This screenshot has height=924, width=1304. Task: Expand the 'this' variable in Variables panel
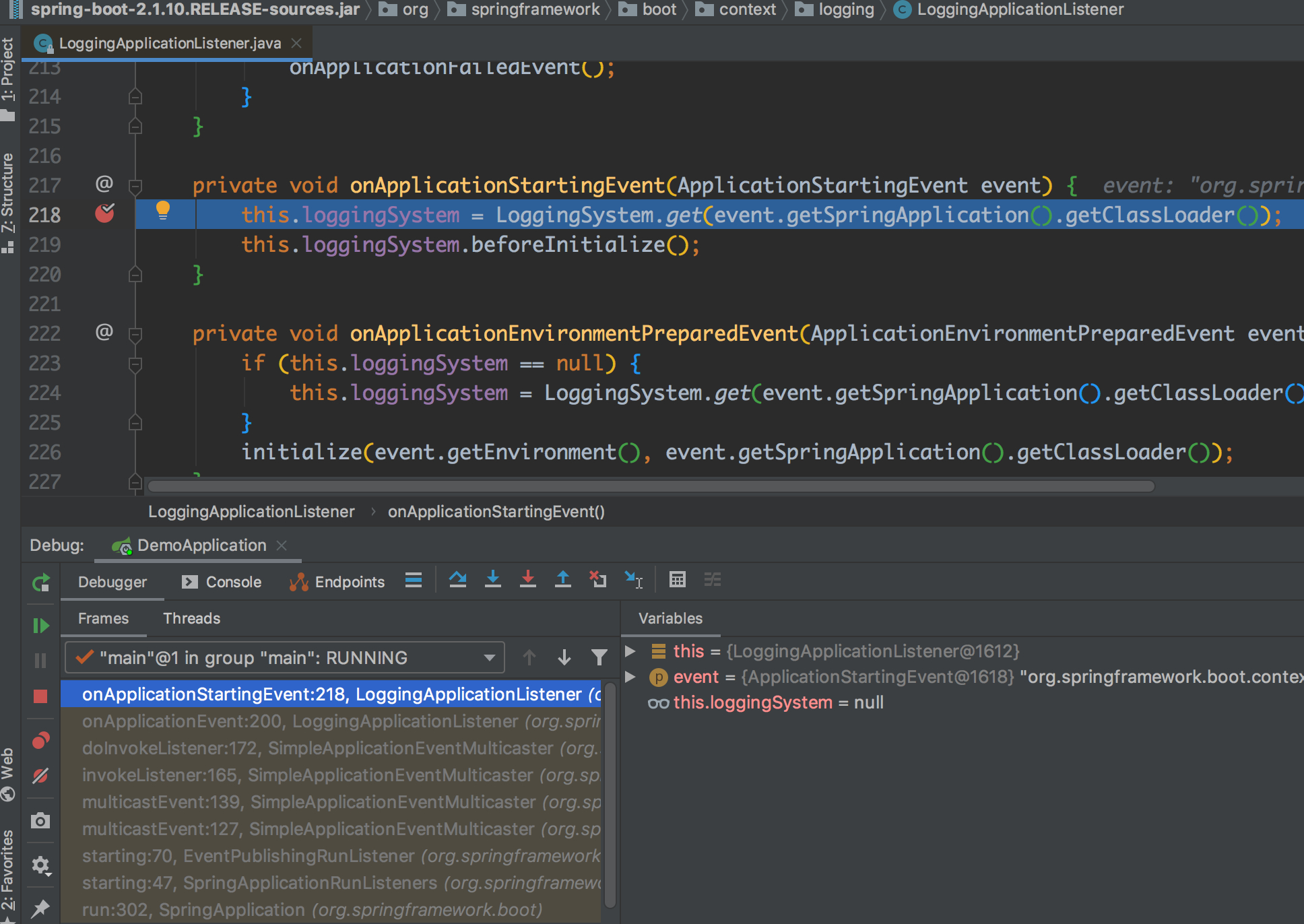coord(630,651)
